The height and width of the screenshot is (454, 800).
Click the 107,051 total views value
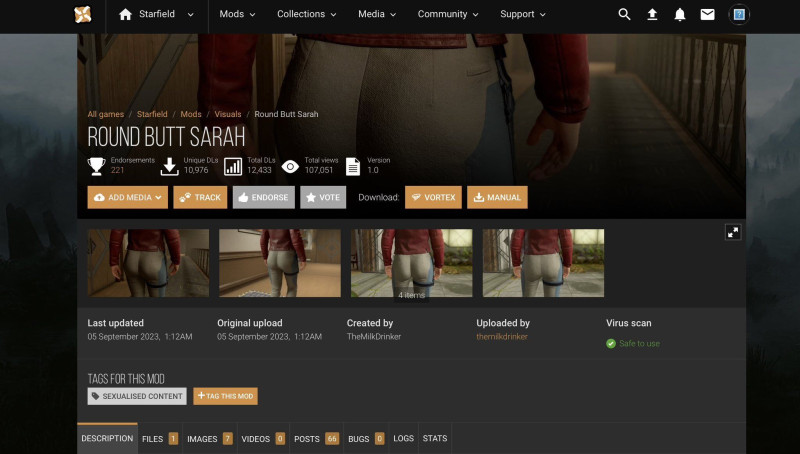pyautogui.click(x=319, y=170)
